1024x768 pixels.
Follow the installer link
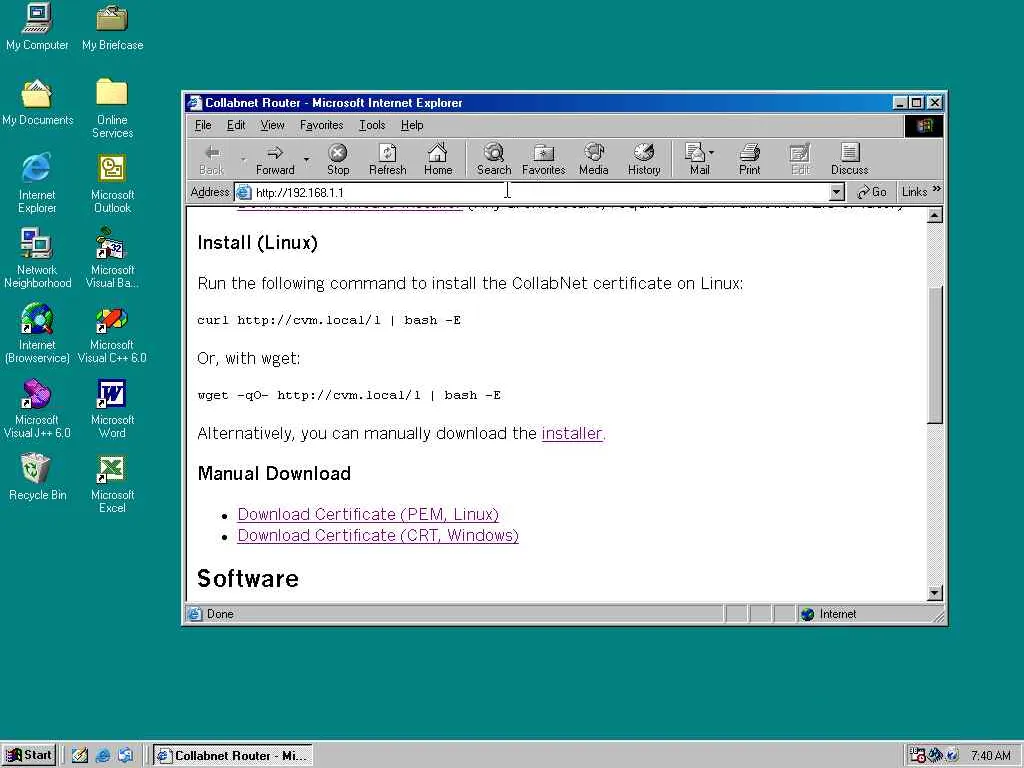[573, 434]
